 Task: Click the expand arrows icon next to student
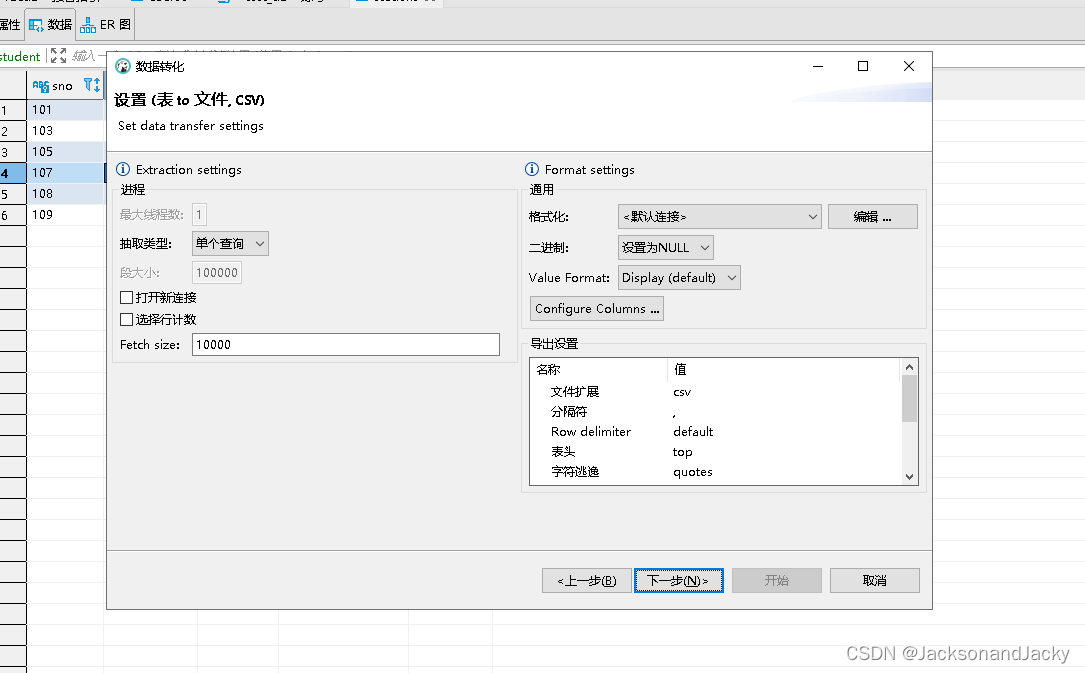coord(59,55)
